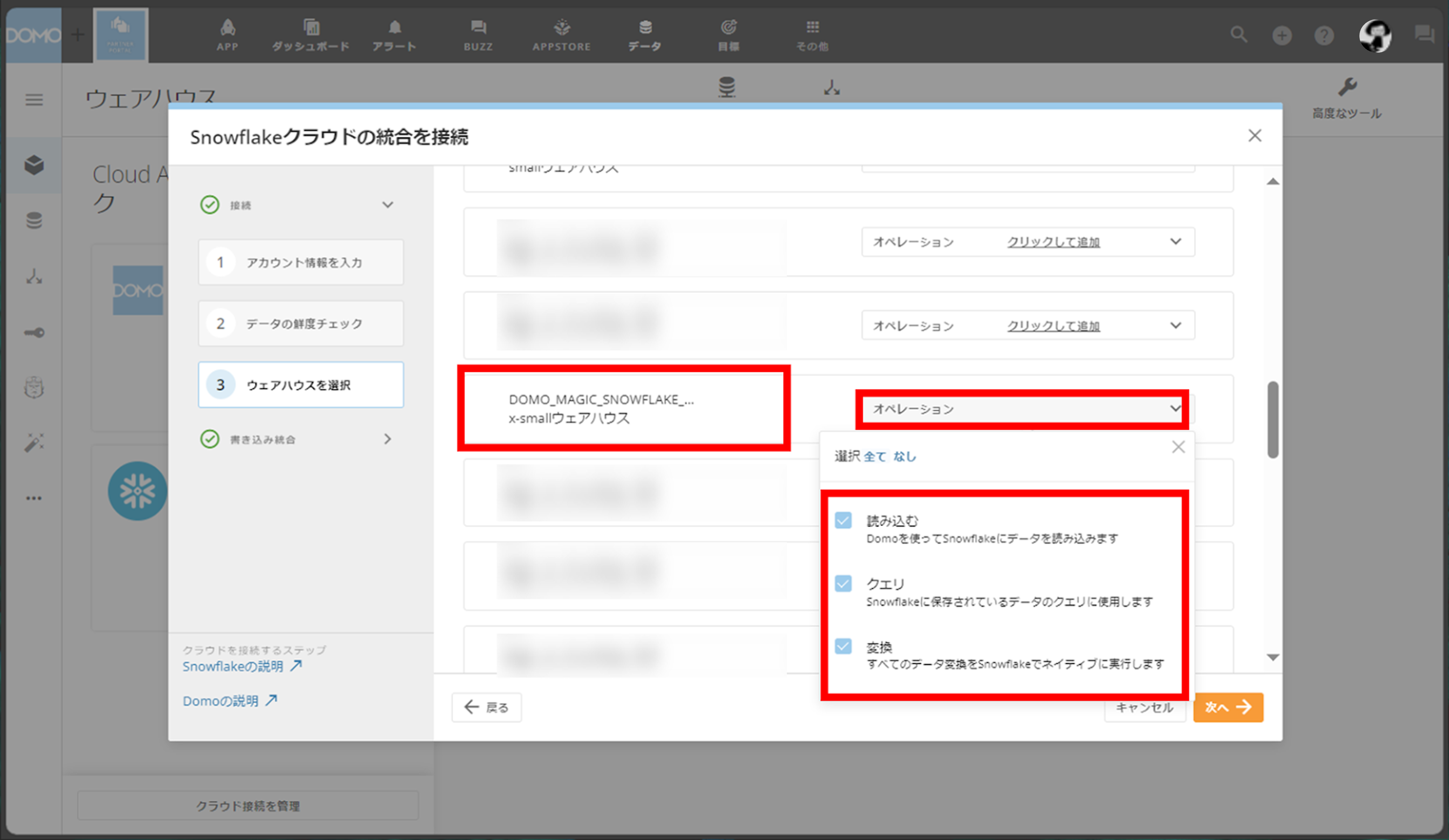Select the dataflow branch sidebar icon

[34, 277]
